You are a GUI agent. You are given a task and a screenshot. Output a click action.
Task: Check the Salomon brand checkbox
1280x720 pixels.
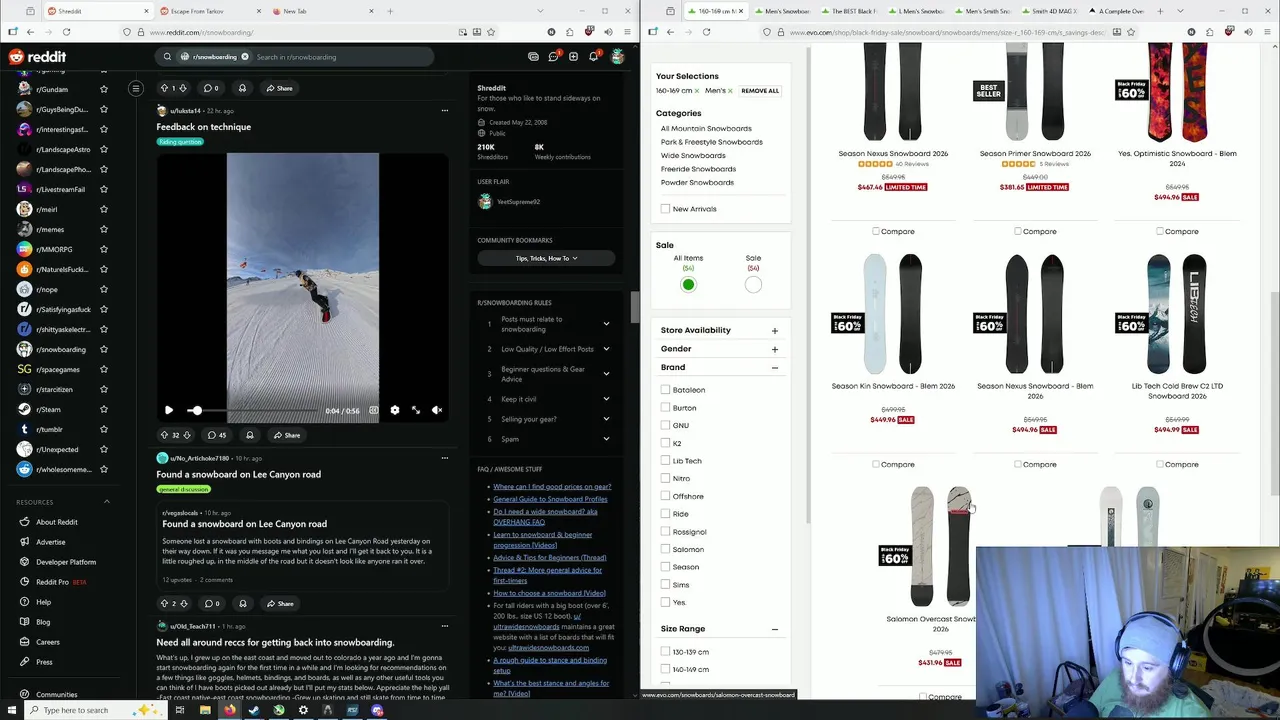pos(665,549)
